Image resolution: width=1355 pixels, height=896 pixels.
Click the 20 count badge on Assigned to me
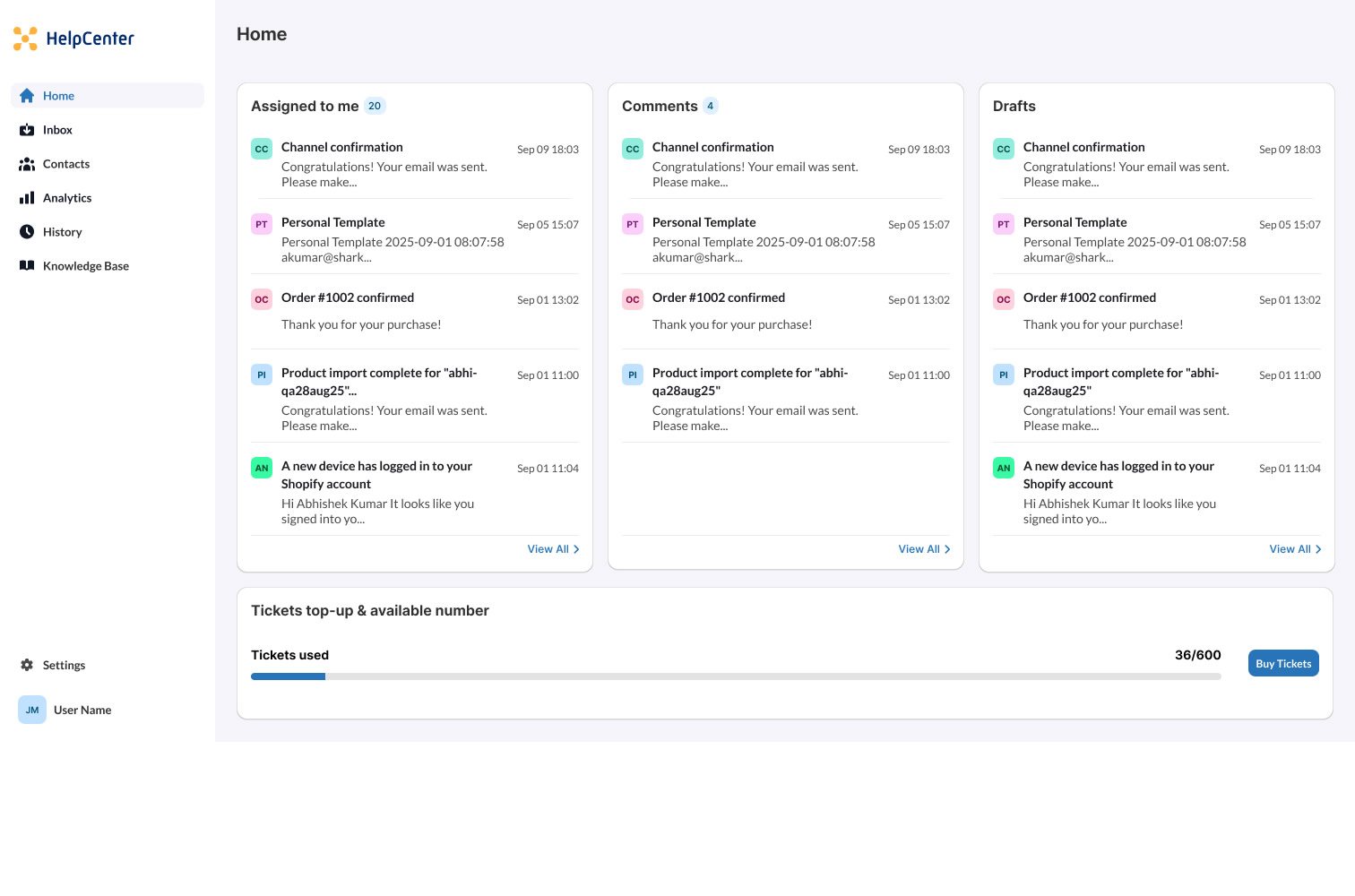point(375,106)
